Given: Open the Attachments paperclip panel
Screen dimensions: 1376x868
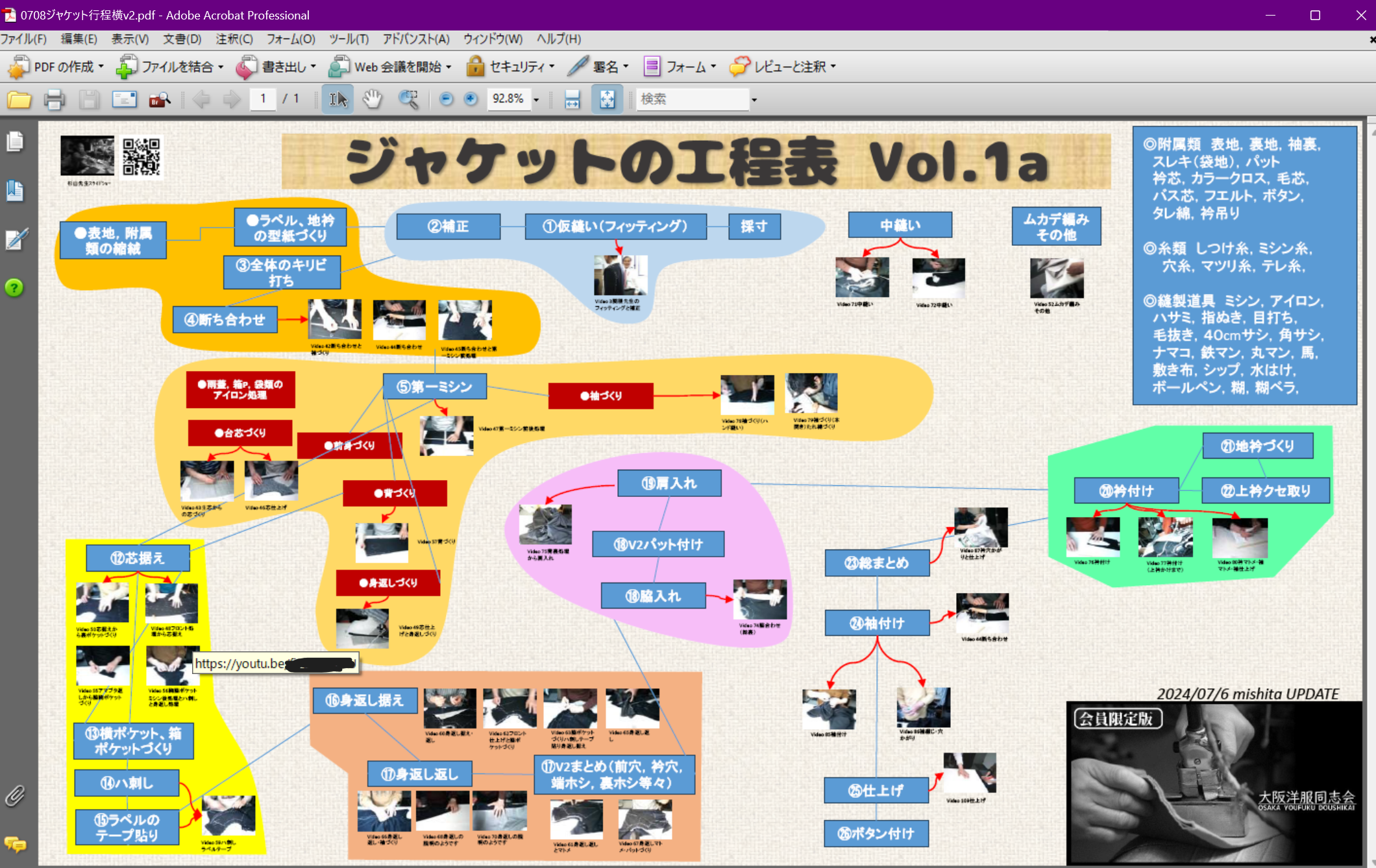Looking at the screenshot, I should coord(15,795).
